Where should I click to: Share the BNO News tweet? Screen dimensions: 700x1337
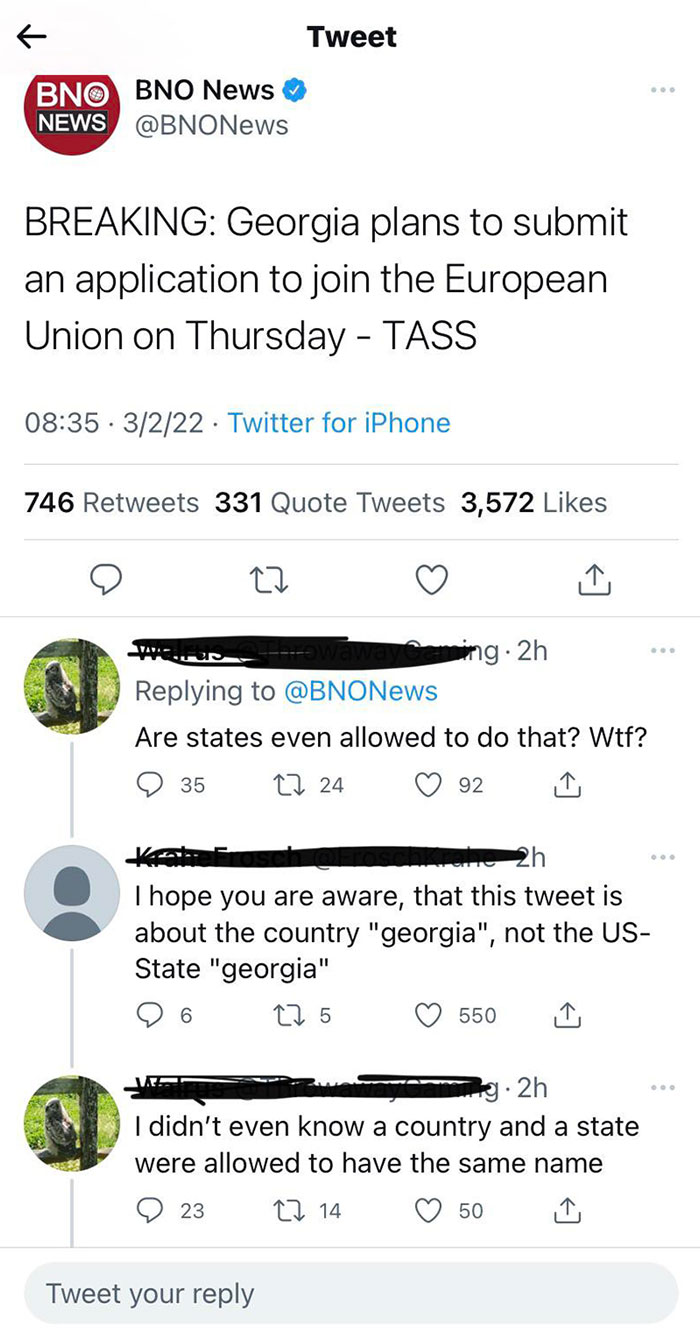pos(594,579)
